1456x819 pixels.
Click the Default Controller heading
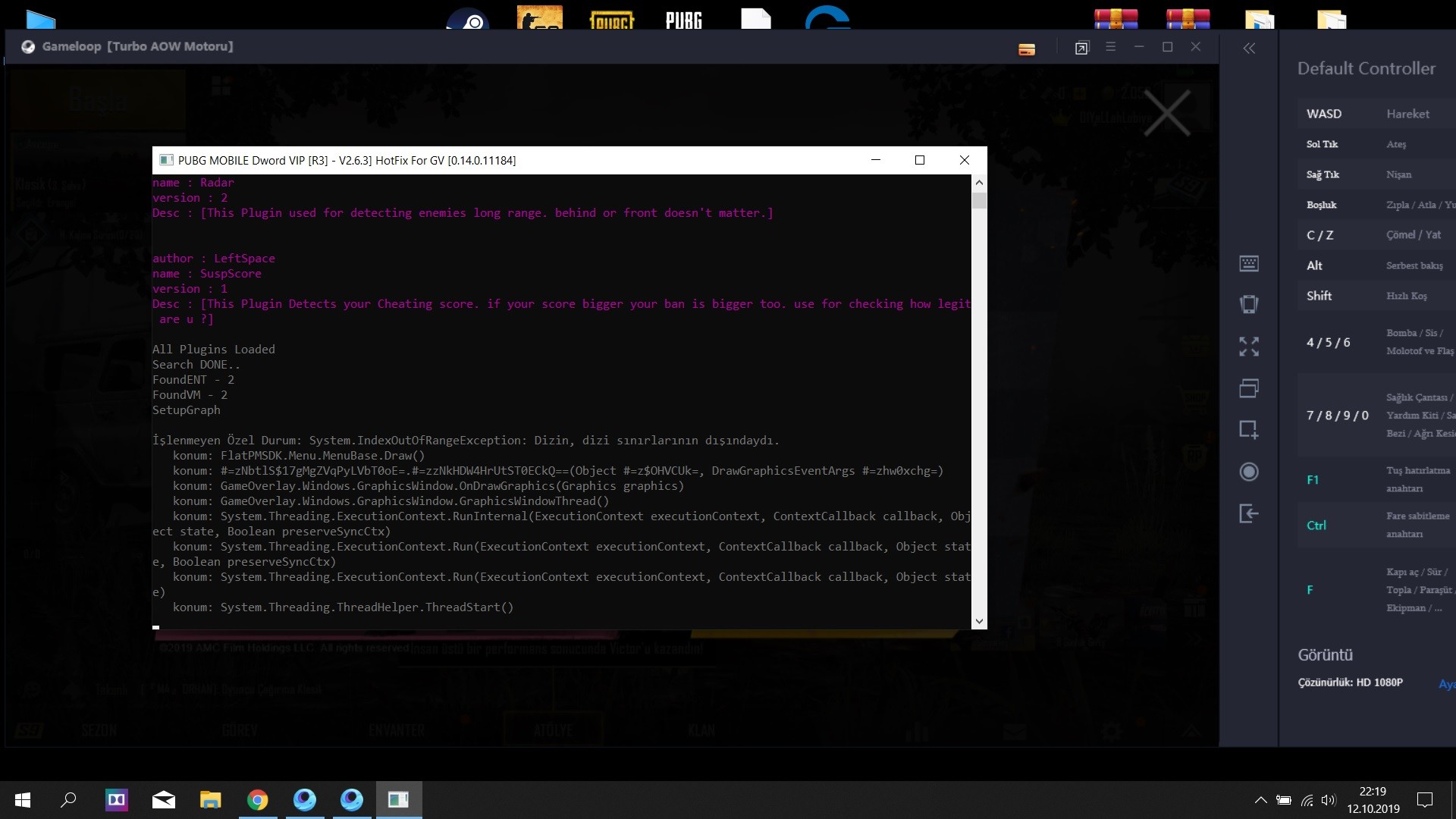click(1367, 68)
